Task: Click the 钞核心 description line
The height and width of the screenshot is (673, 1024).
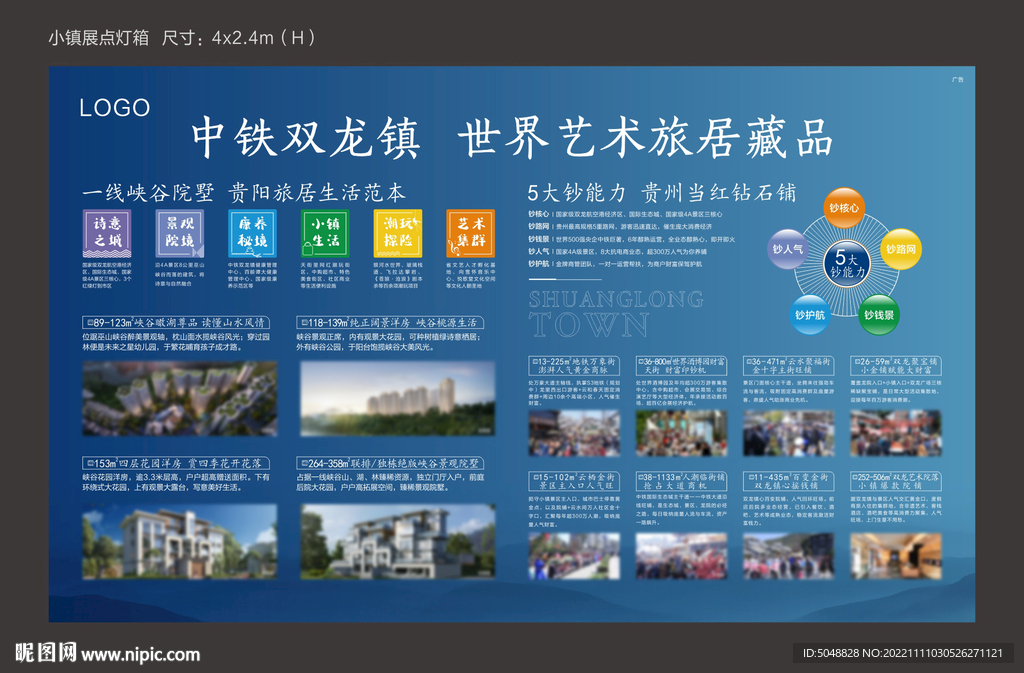Action: click(x=625, y=214)
